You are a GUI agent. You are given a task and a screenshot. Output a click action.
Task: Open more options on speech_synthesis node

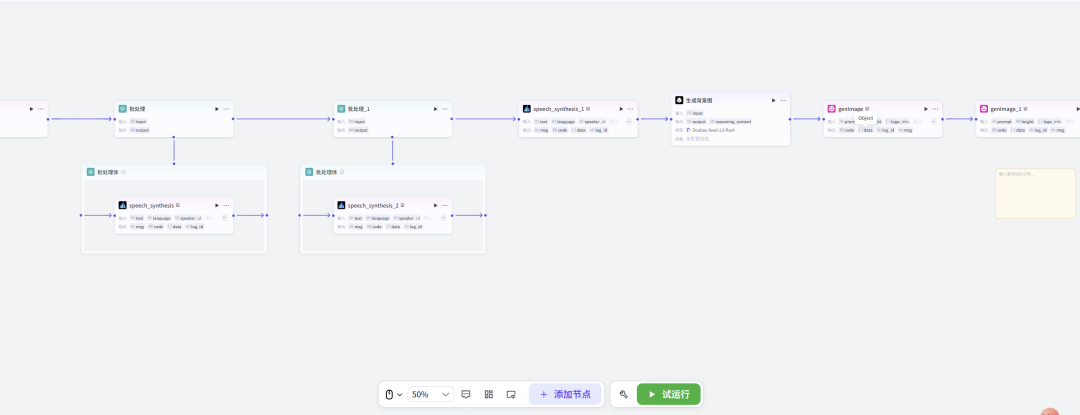coord(226,205)
